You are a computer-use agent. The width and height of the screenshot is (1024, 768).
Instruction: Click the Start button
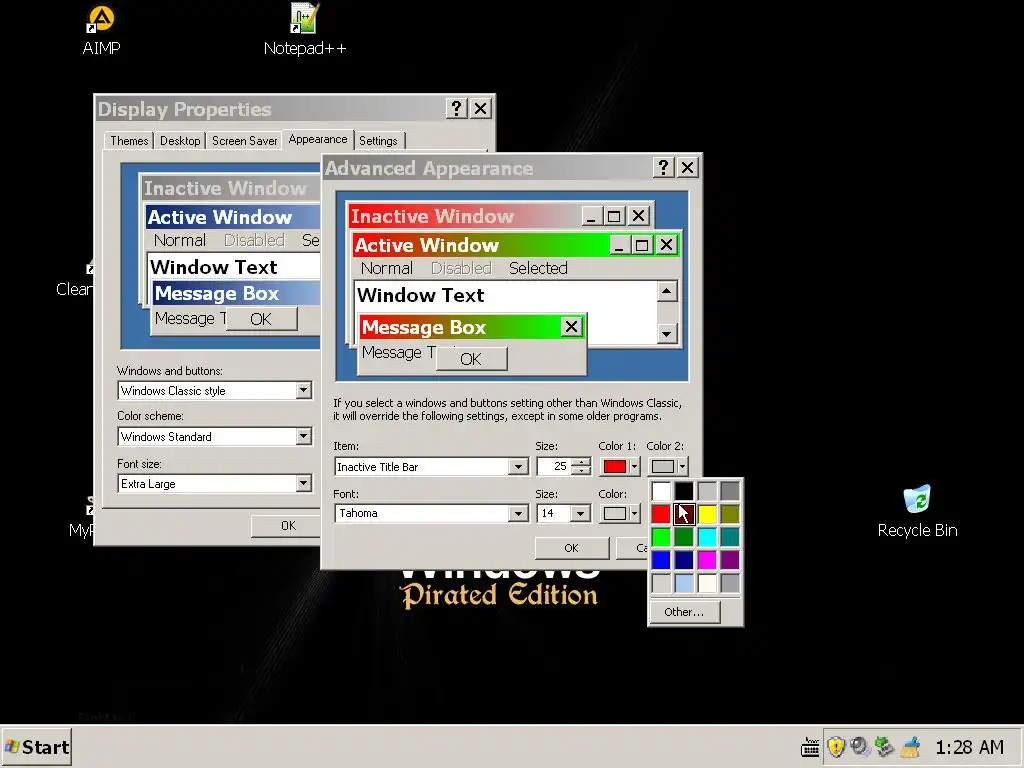[37, 747]
